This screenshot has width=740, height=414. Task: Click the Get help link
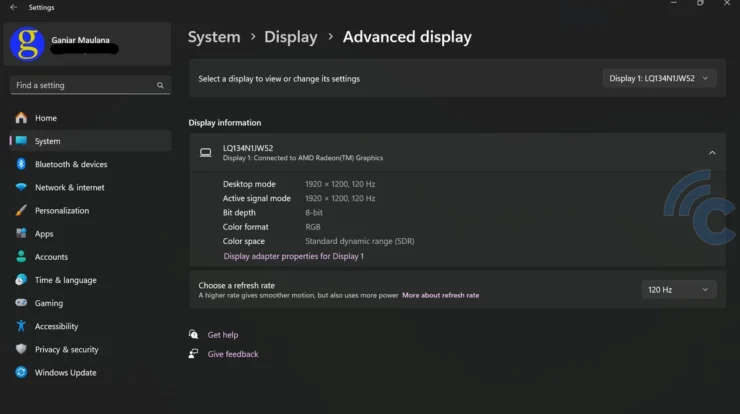(223, 334)
